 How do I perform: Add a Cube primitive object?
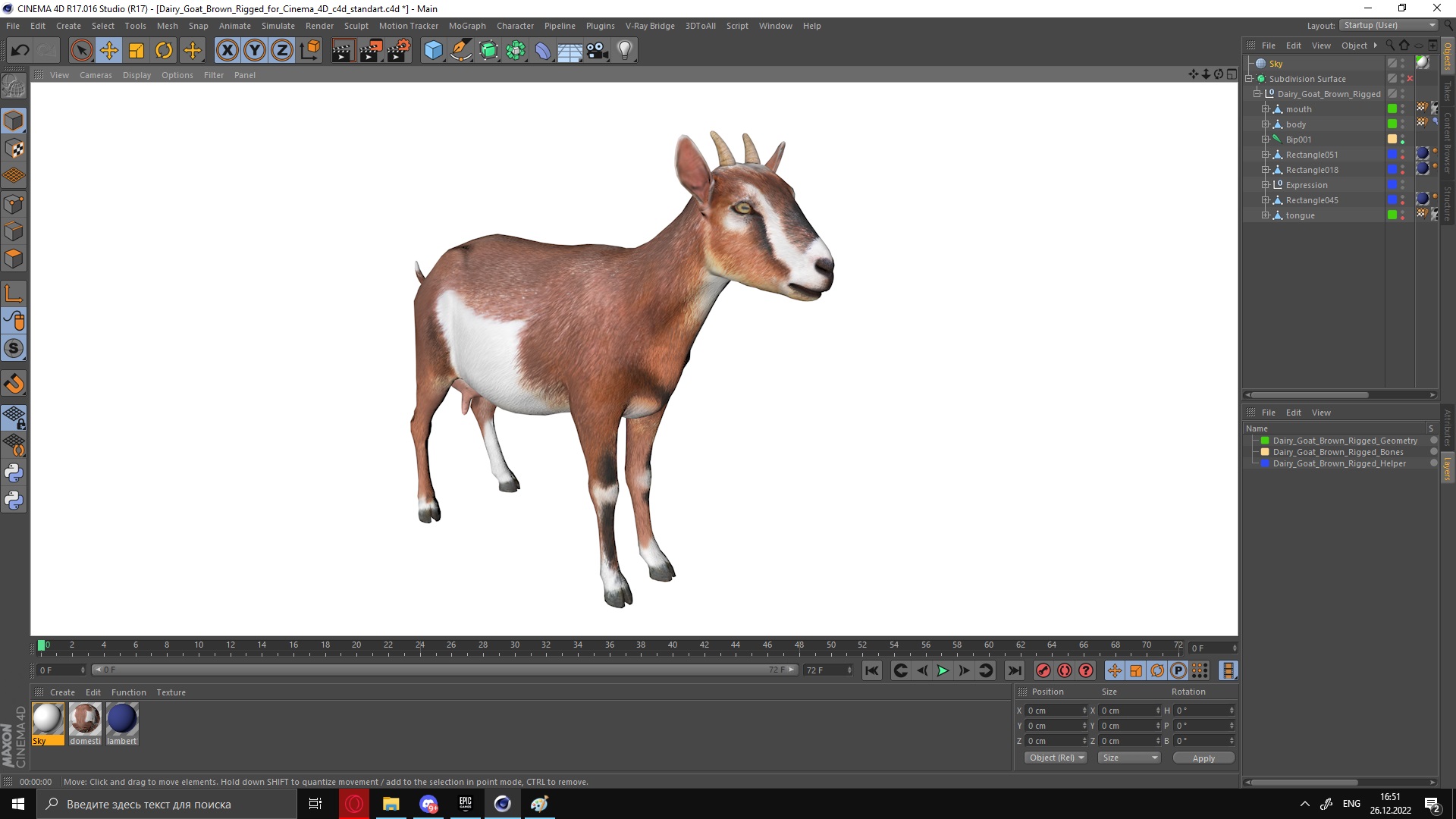(x=433, y=51)
